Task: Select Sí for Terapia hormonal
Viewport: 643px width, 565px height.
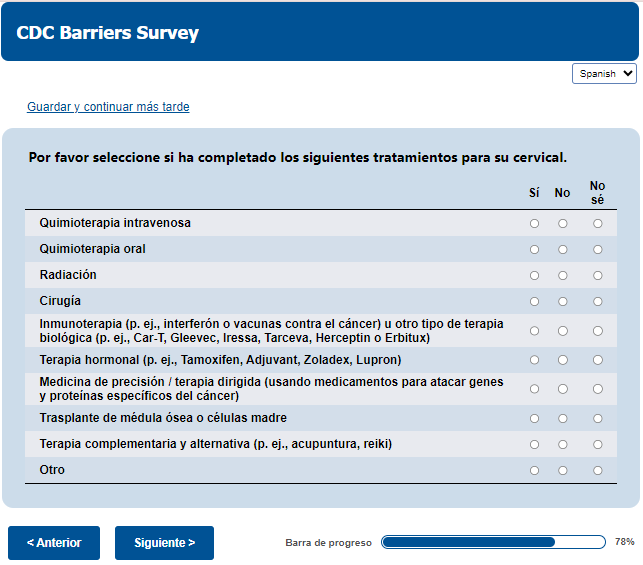Action: pos(534,360)
